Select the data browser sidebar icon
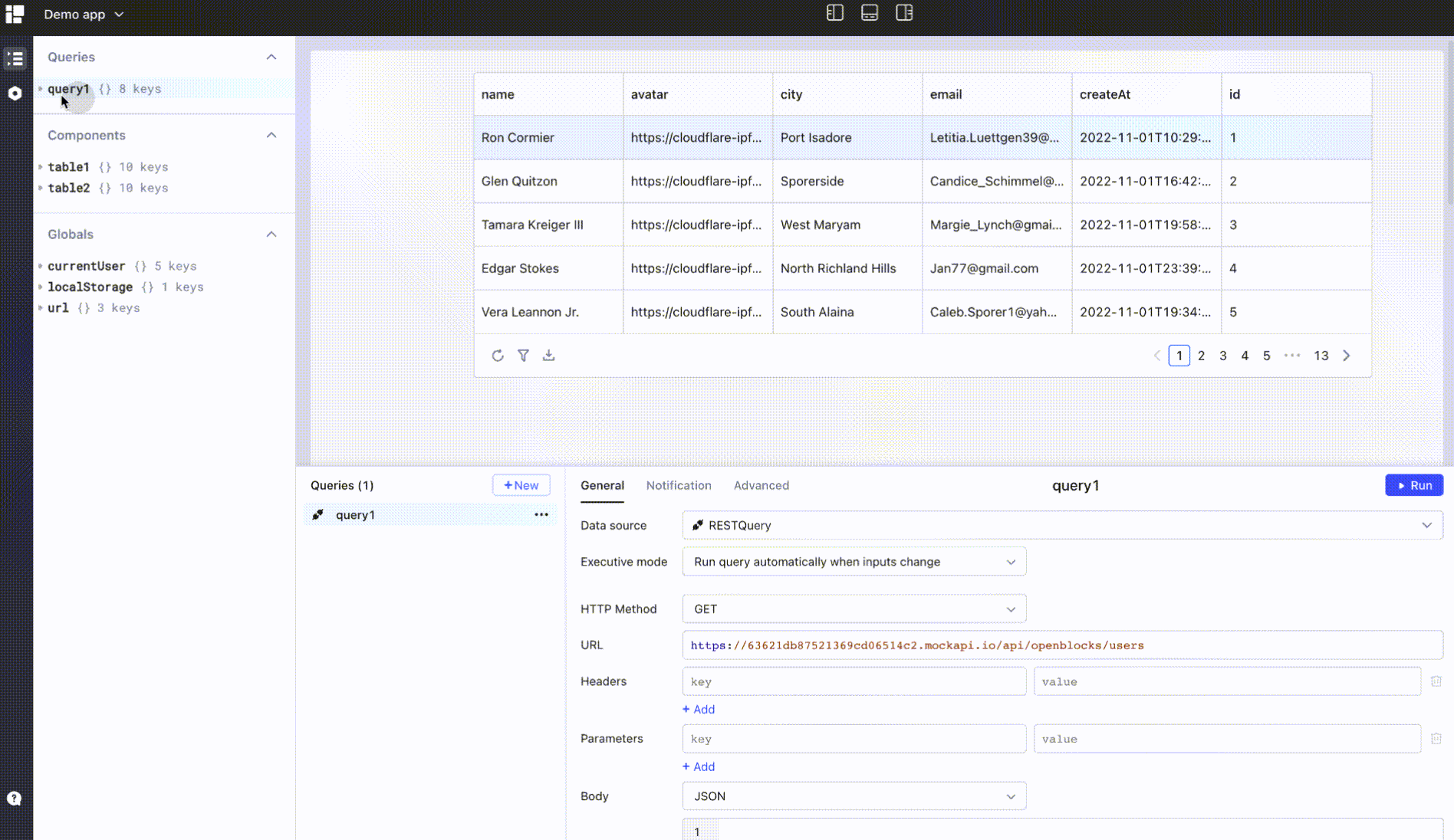Image resolution: width=1454 pixels, height=840 pixels. pos(15,58)
